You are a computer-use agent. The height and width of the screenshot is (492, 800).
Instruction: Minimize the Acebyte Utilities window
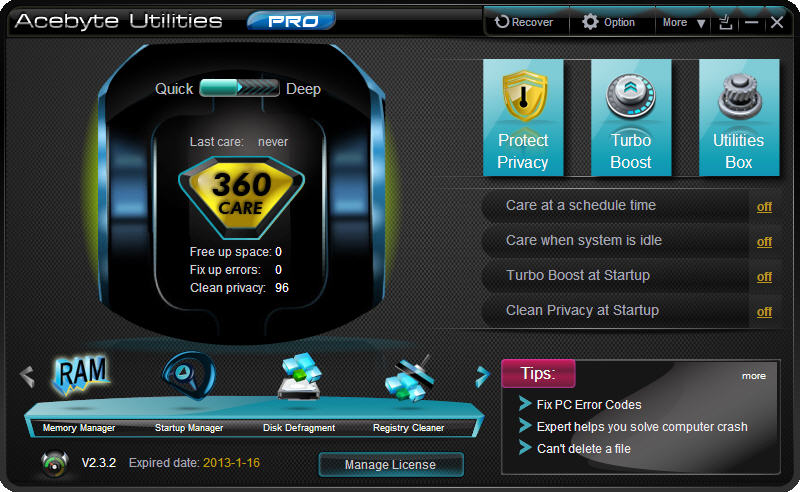click(751, 22)
